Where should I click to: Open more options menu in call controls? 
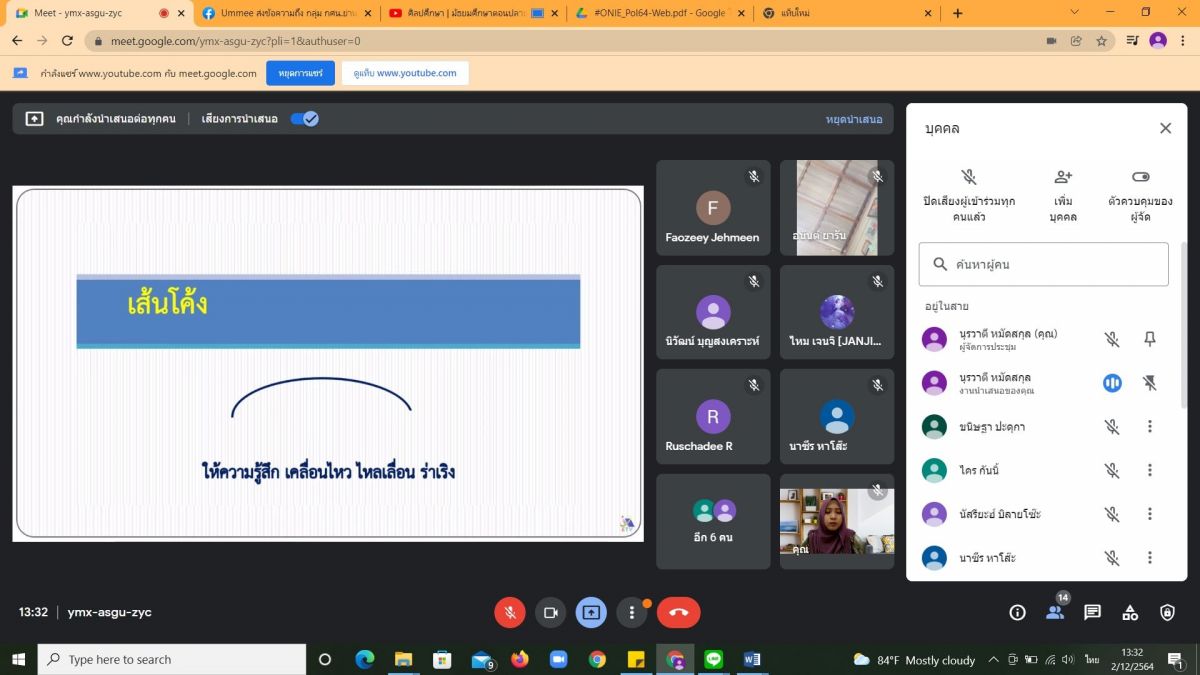pyautogui.click(x=632, y=612)
